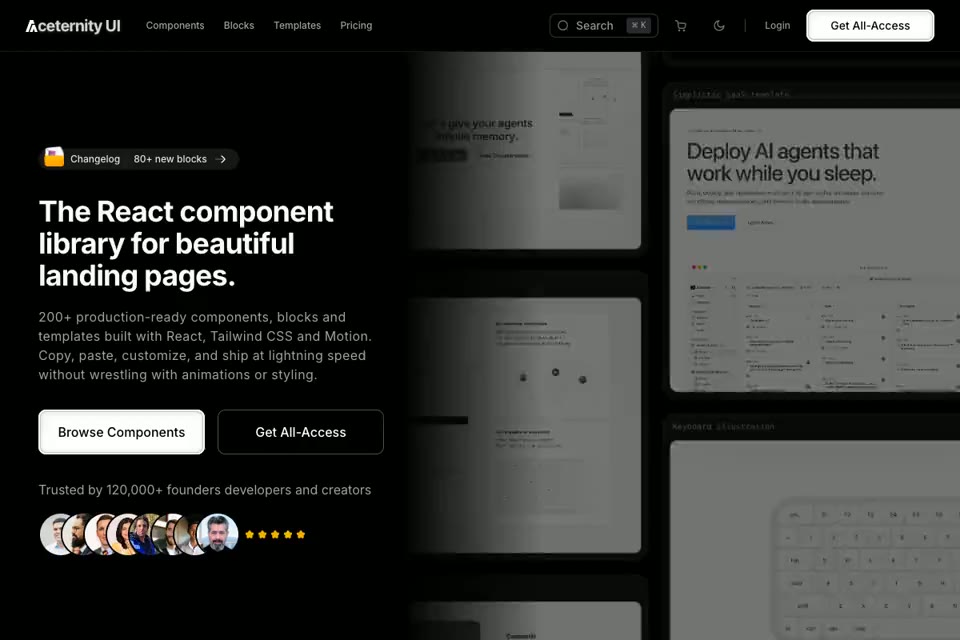Click the rightmost bearded man avatar
Screen dimensions: 960x640
[x=218, y=534]
